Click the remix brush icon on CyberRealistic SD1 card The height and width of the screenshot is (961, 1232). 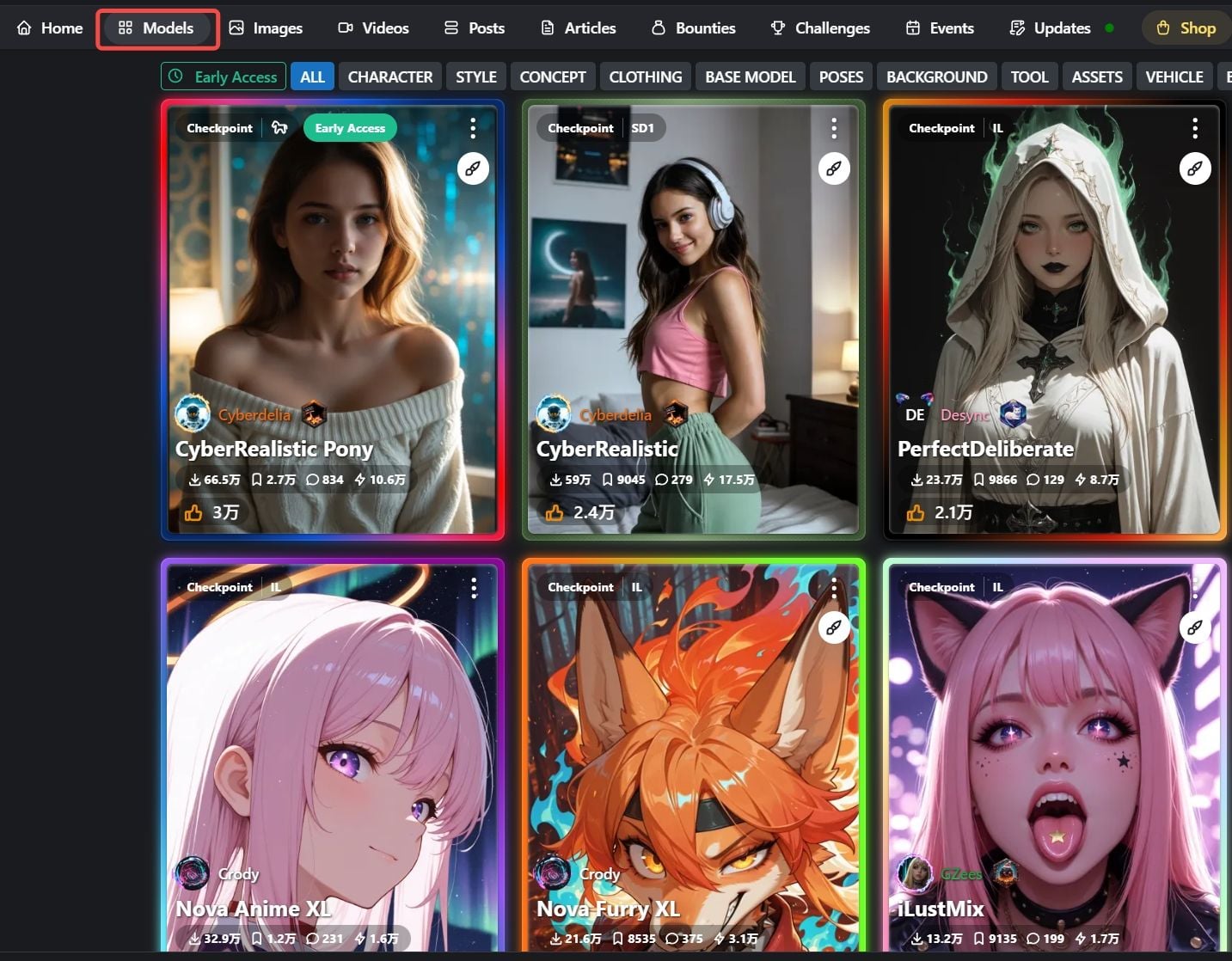tap(834, 168)
